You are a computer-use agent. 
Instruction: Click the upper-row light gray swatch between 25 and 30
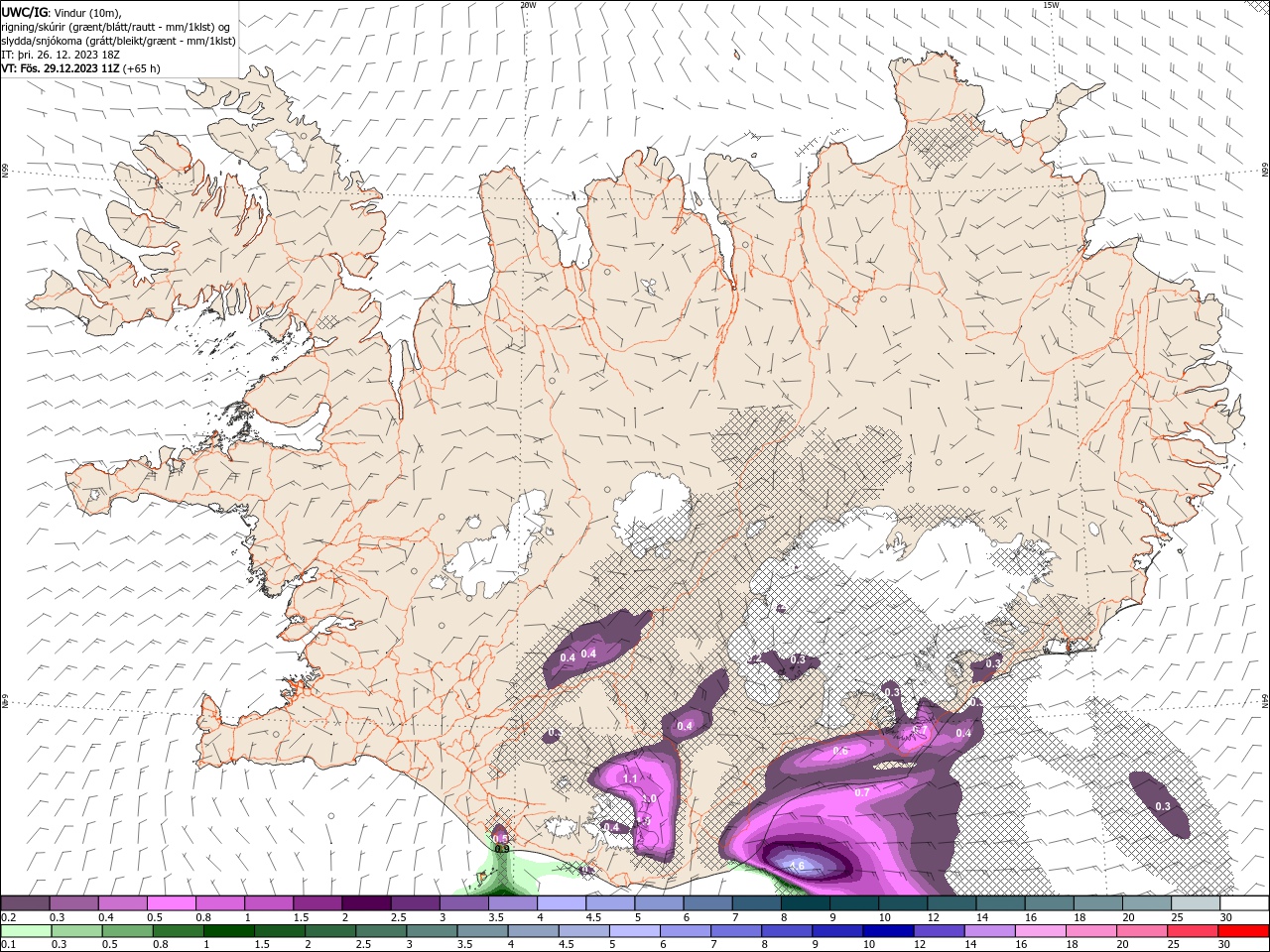point(1195,903)
